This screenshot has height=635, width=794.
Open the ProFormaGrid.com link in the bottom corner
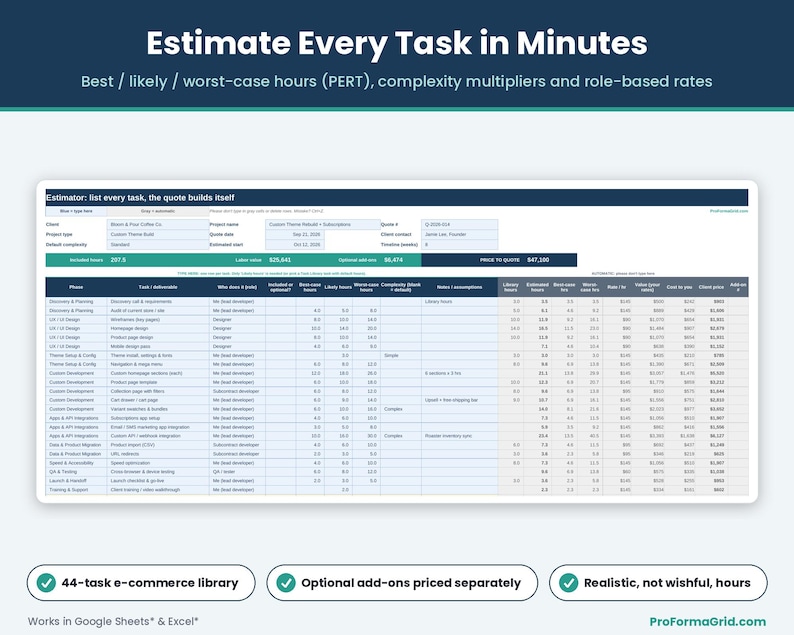[707, 621]
